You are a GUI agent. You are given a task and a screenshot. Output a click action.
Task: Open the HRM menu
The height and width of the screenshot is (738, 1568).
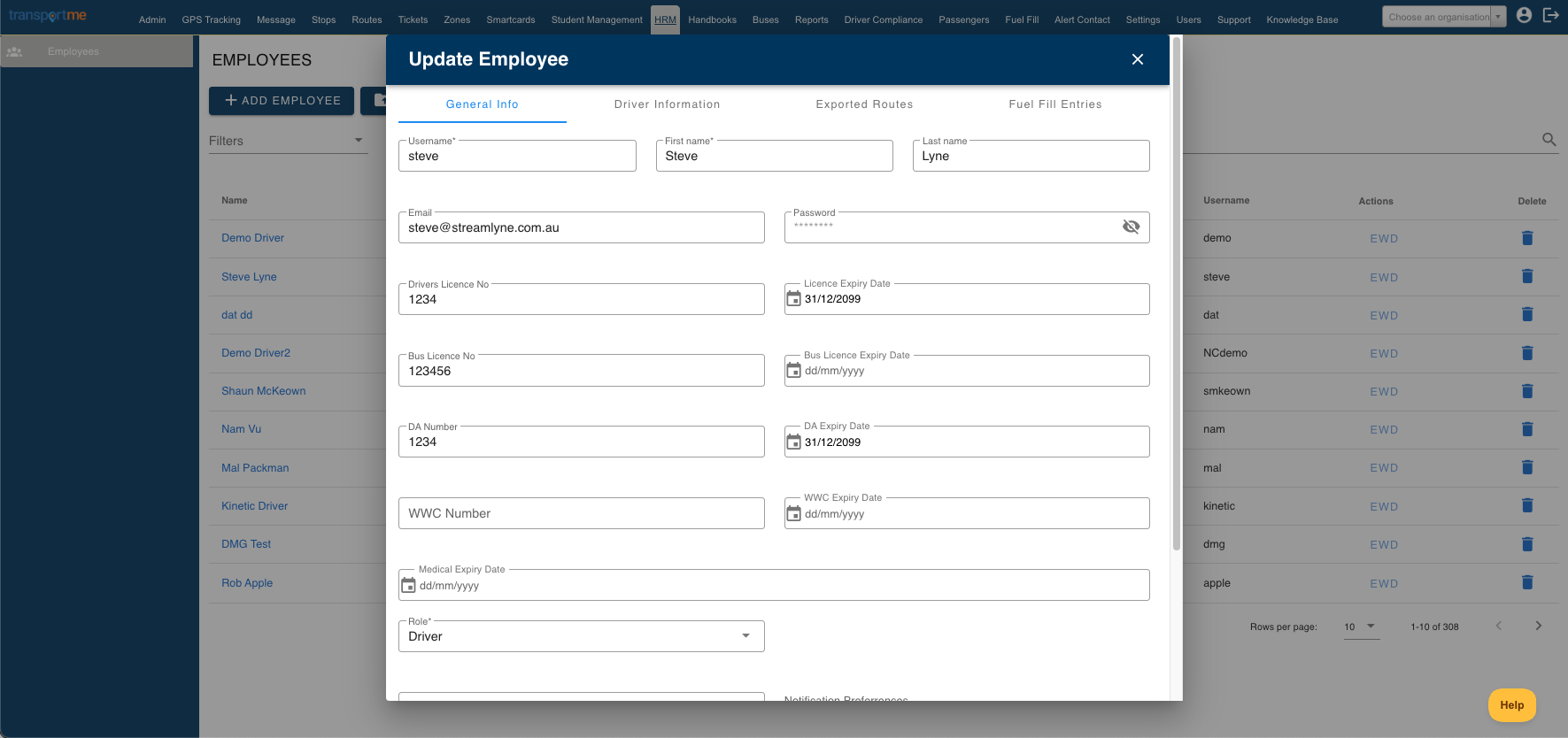665,19
